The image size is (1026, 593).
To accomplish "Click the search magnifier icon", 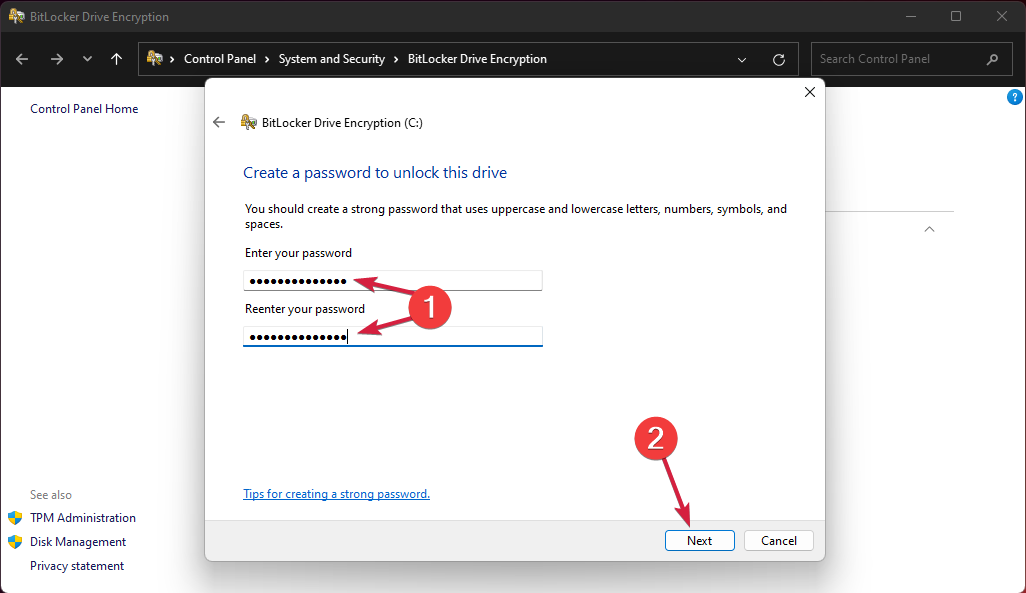I will 992,59.
